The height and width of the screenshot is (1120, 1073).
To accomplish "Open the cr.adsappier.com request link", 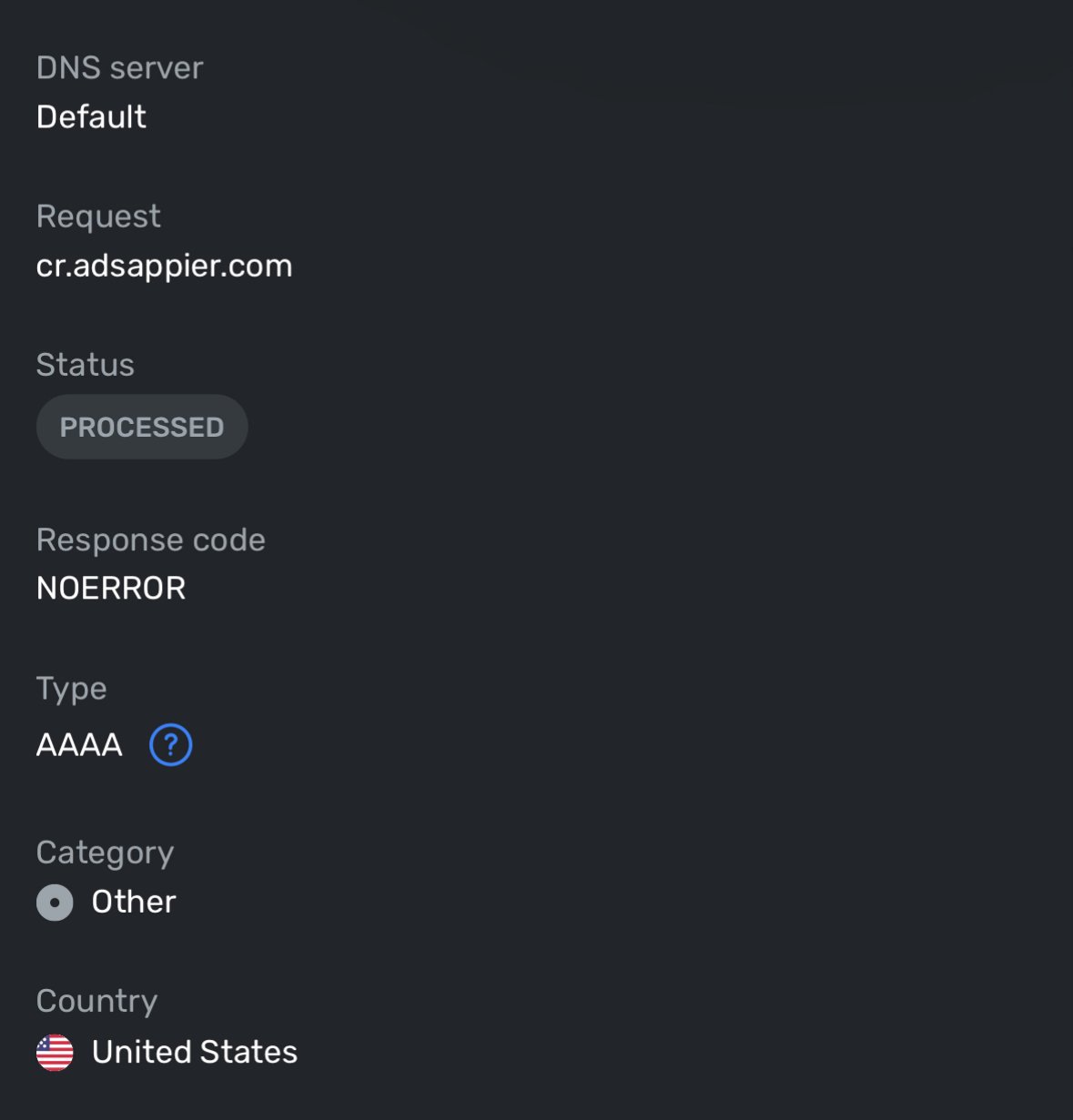I will [x=164, y=265].
